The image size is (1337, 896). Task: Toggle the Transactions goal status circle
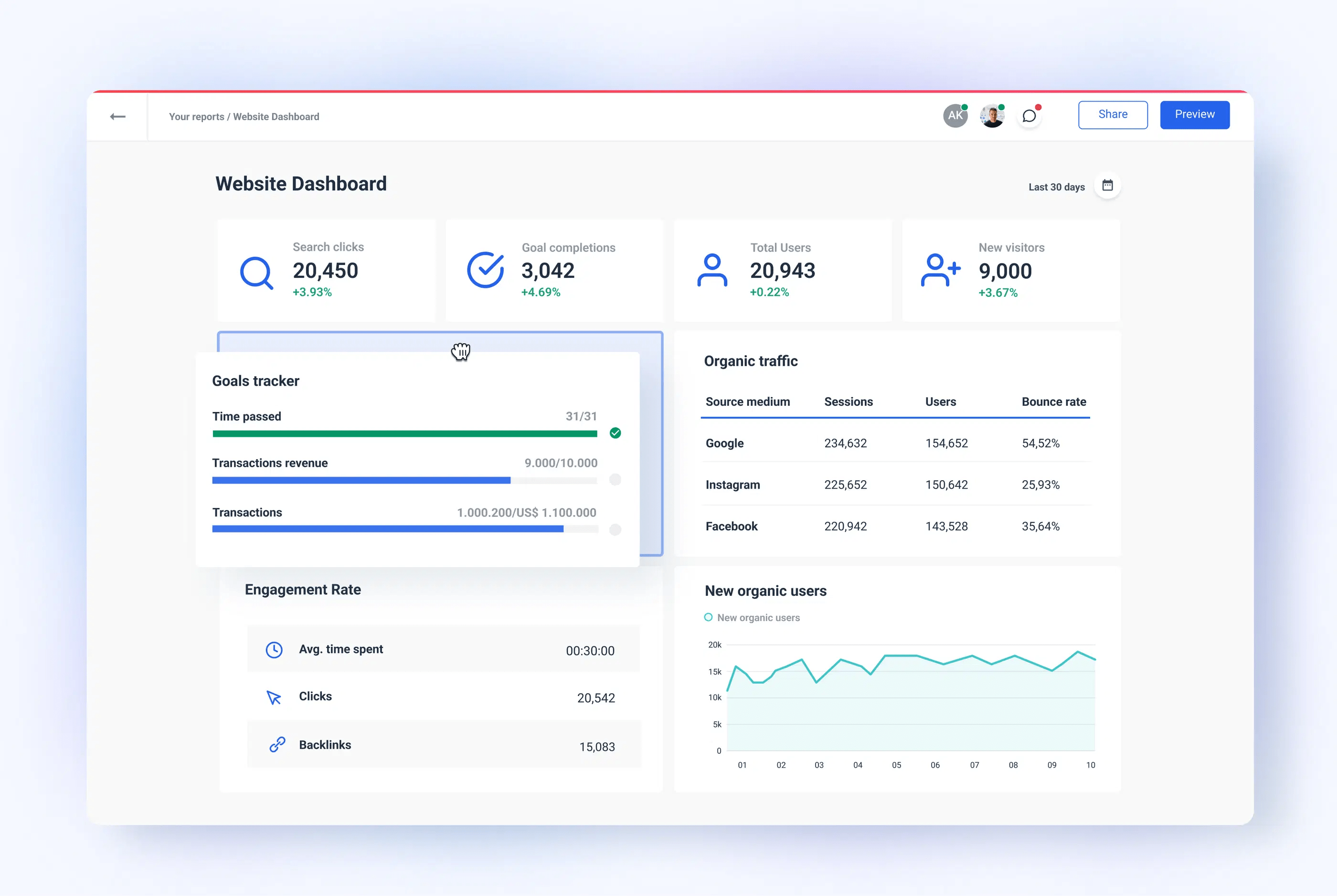pyautogui.click(x=615, y=530)
